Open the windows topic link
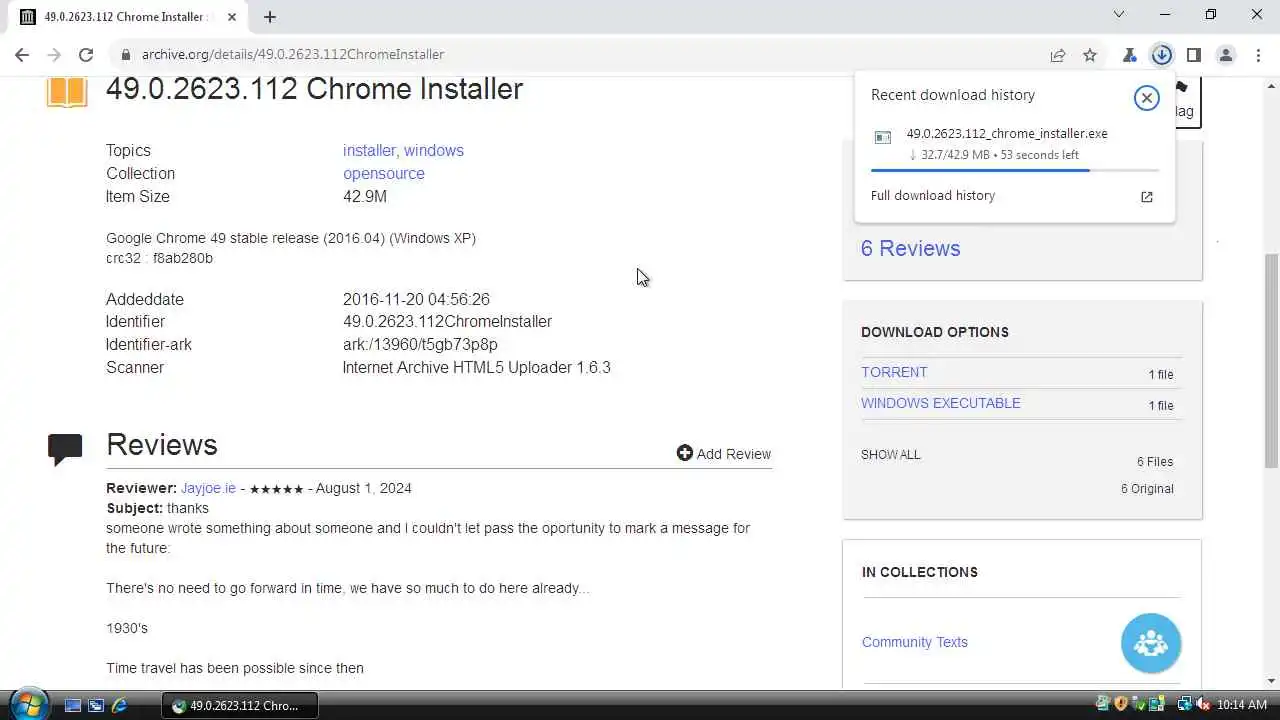Viewport: 1280px width, 720px height. pyautogui.click(x=434, y=150)
